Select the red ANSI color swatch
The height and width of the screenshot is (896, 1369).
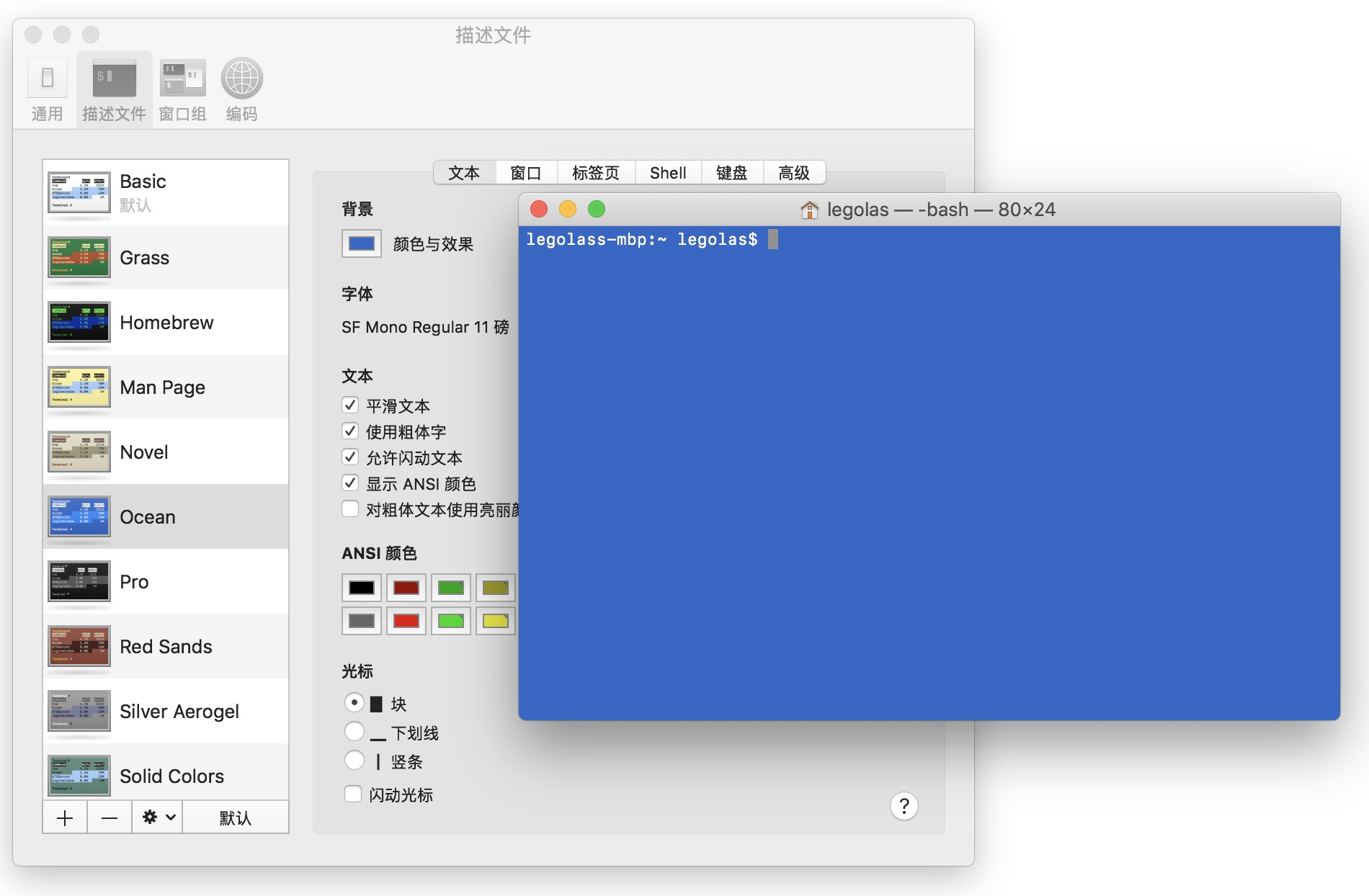point(406,587)
